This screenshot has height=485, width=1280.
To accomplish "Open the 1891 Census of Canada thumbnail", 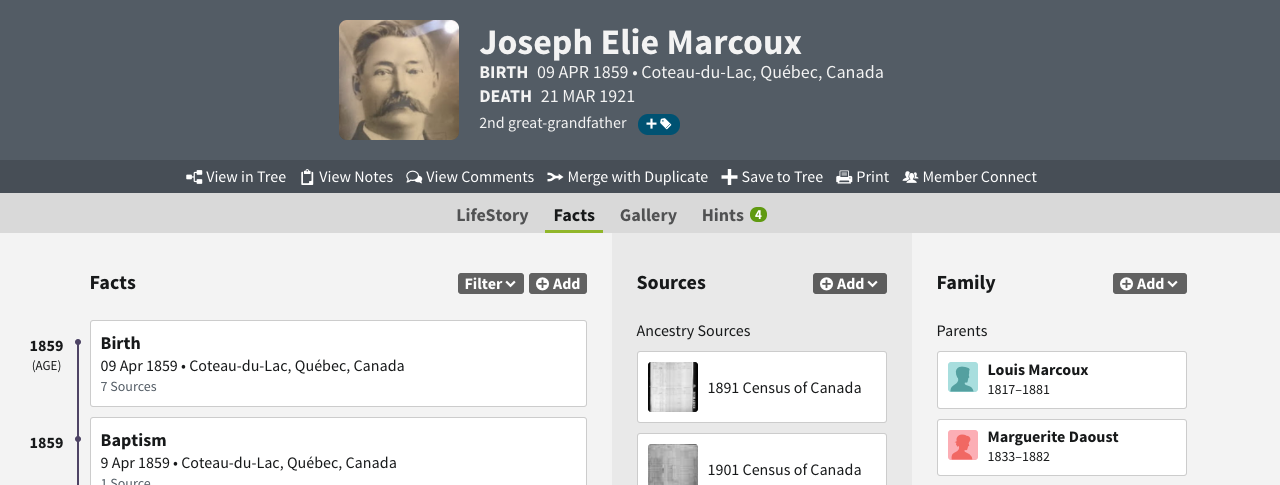I will pos(673,387).
